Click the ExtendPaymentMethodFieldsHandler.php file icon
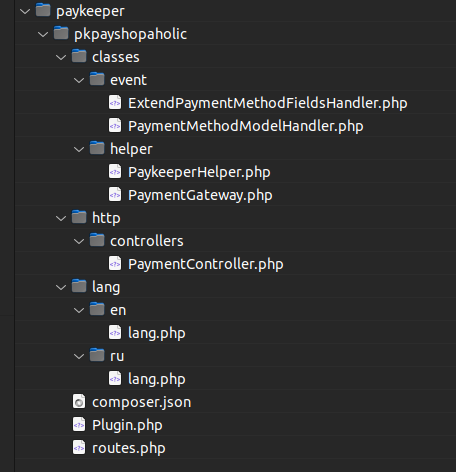Screen dimensions: 456x472 point(115,102)
